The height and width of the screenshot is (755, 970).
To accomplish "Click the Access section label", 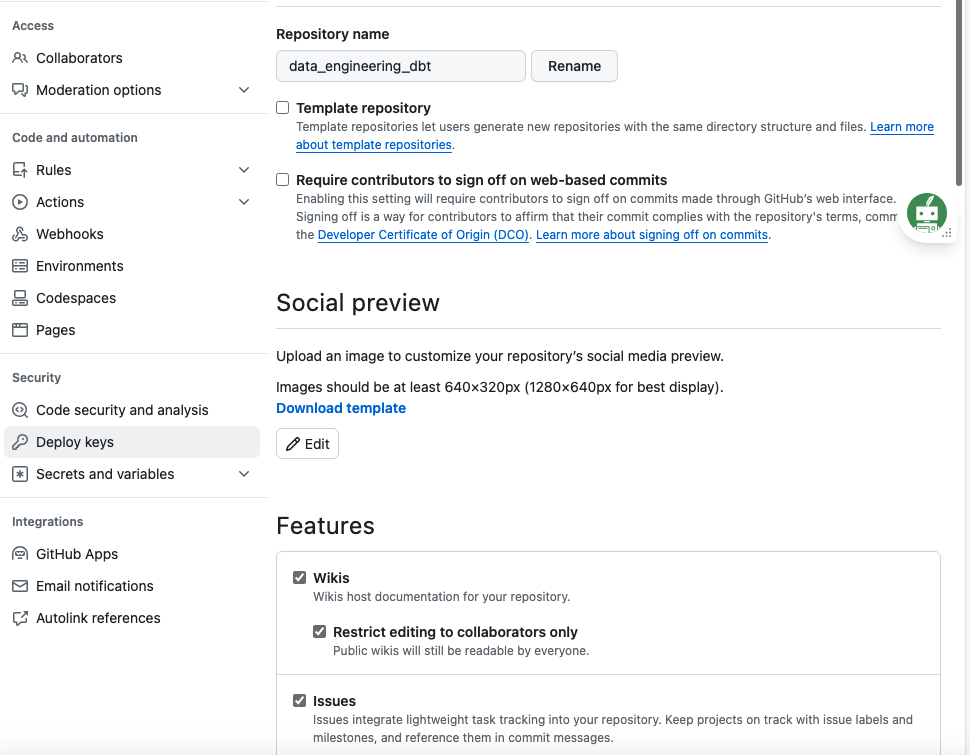I will click(33, 26).
